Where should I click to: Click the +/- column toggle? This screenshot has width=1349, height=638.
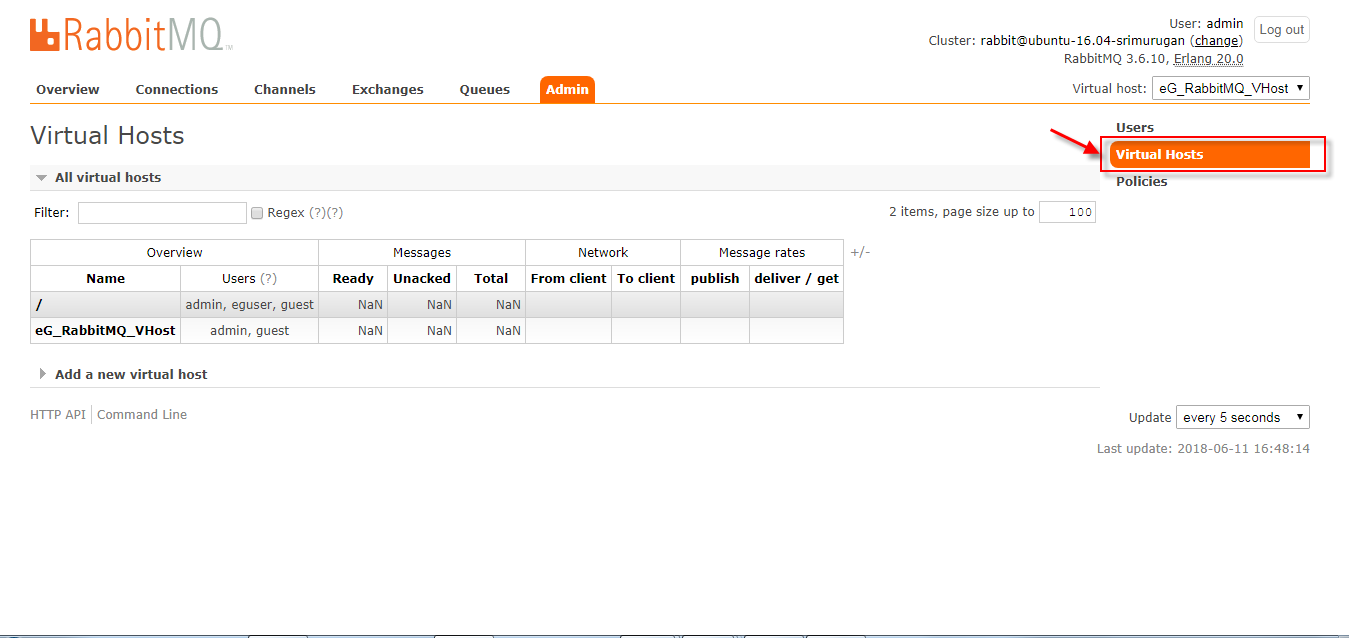point(860,252)
